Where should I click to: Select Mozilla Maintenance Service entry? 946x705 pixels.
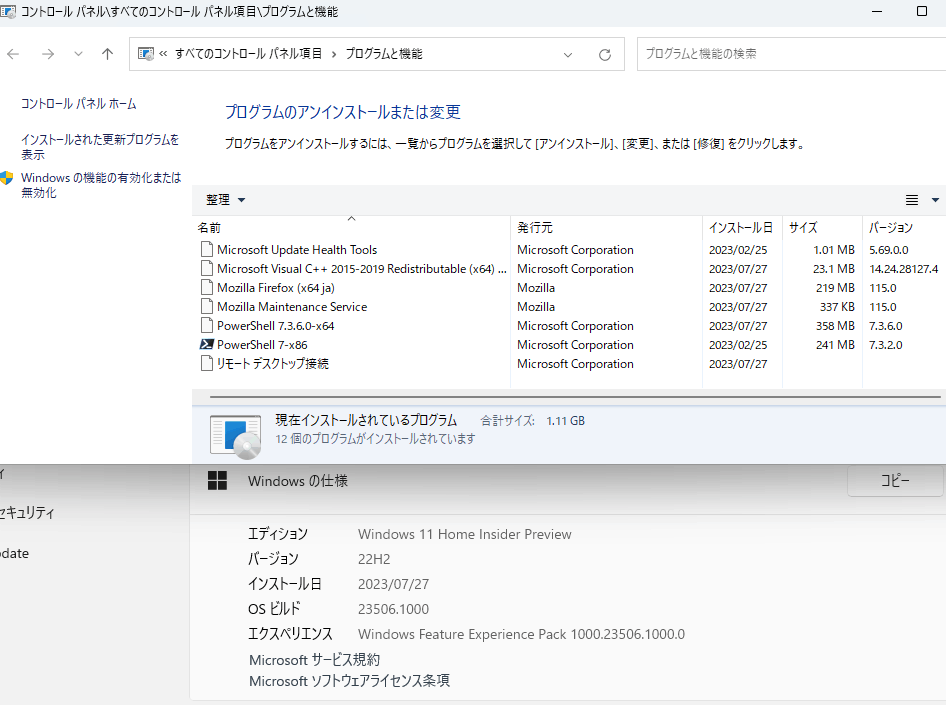click(569, 307)
